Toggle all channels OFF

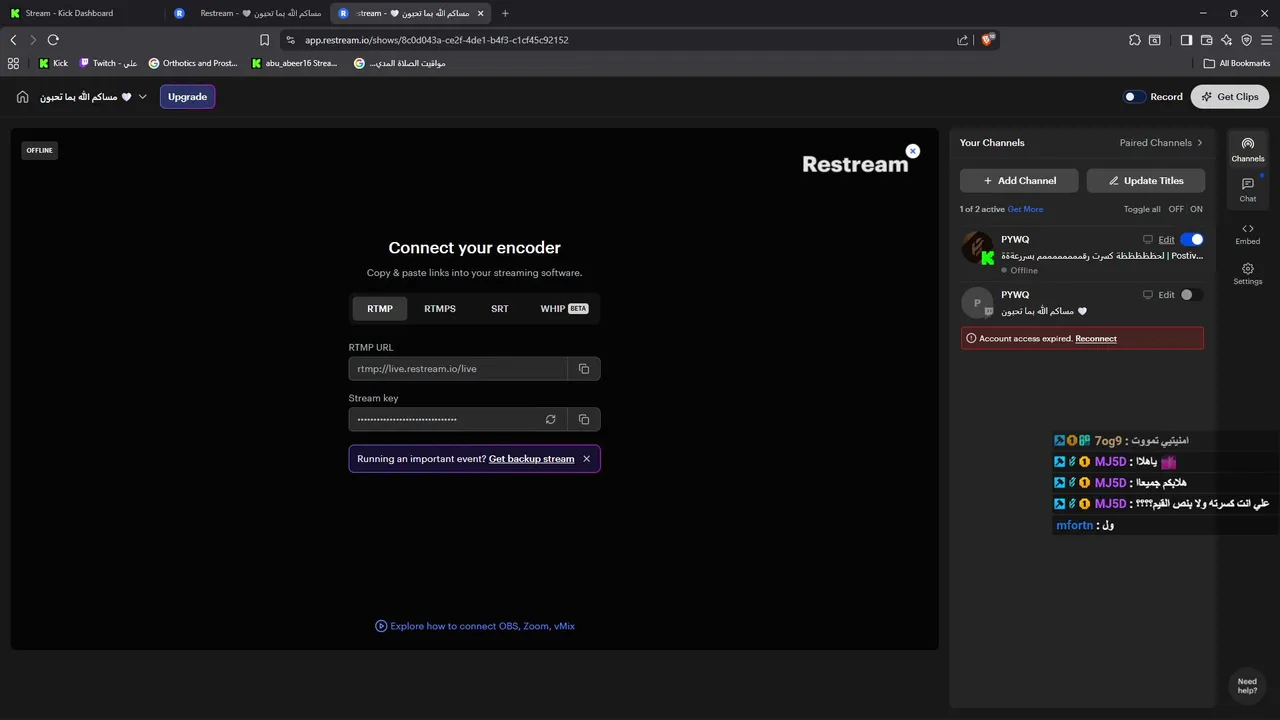[1176, 209]
